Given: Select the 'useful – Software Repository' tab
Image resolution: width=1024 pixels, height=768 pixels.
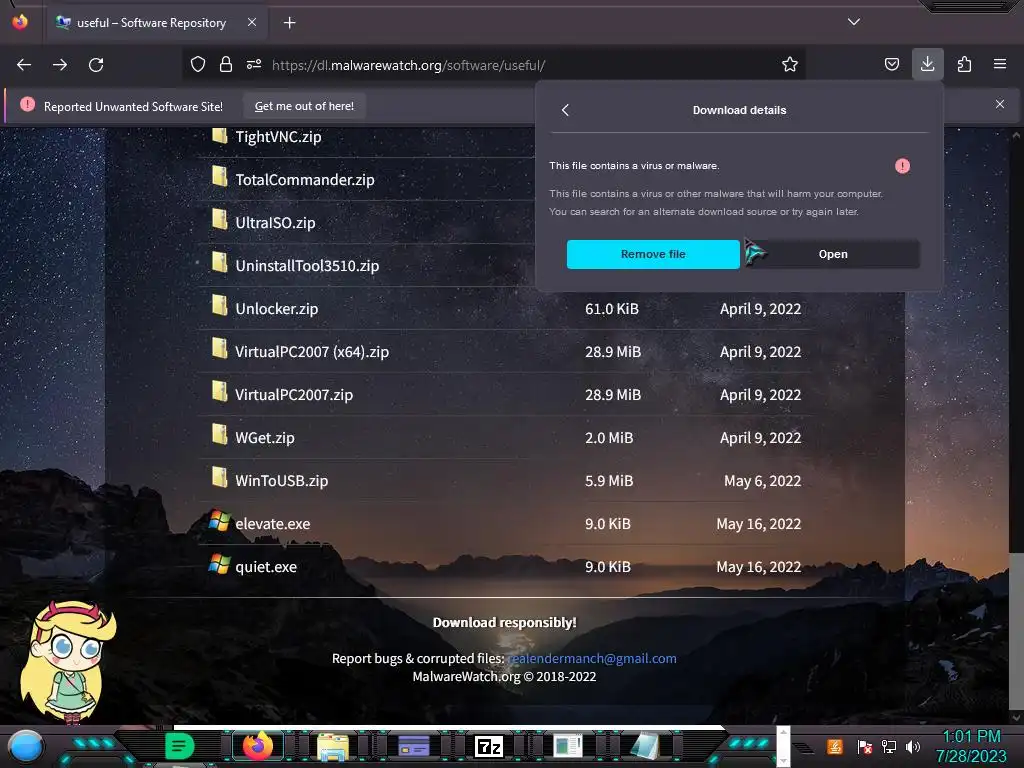Looking at the screenshot, I should [152, 23].
